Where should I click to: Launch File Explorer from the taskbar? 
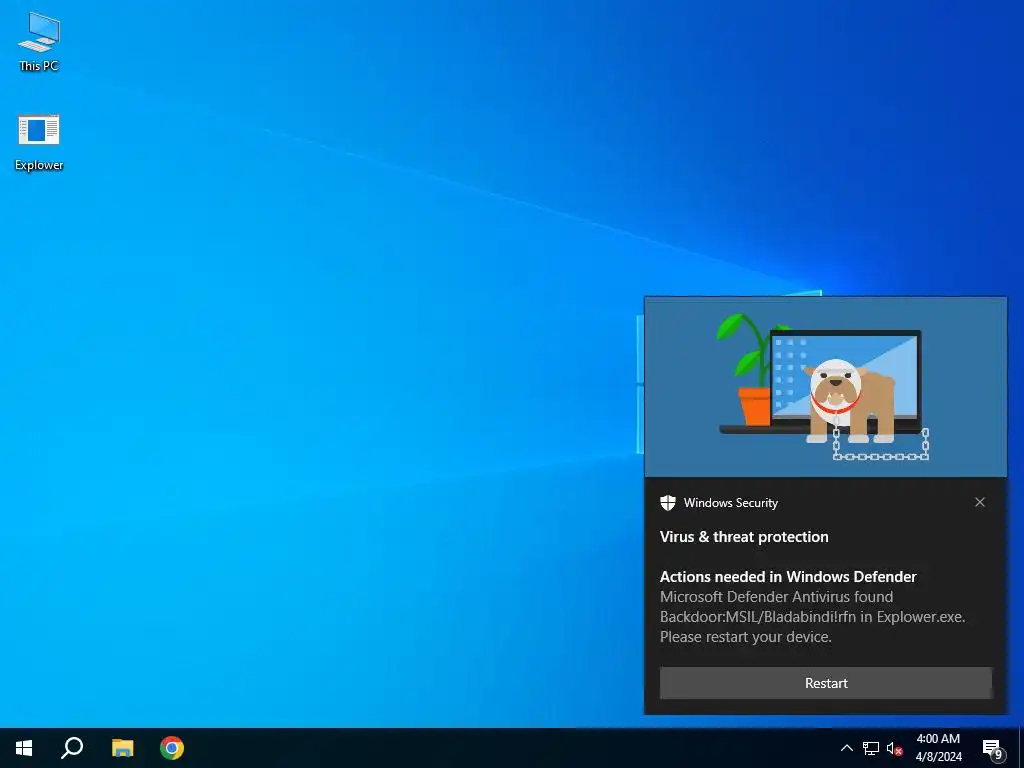tap(122, 748)
